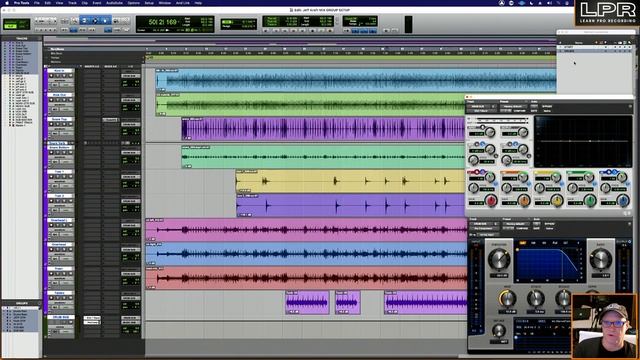Select the Tom 1 yellow audio clip

350,181
